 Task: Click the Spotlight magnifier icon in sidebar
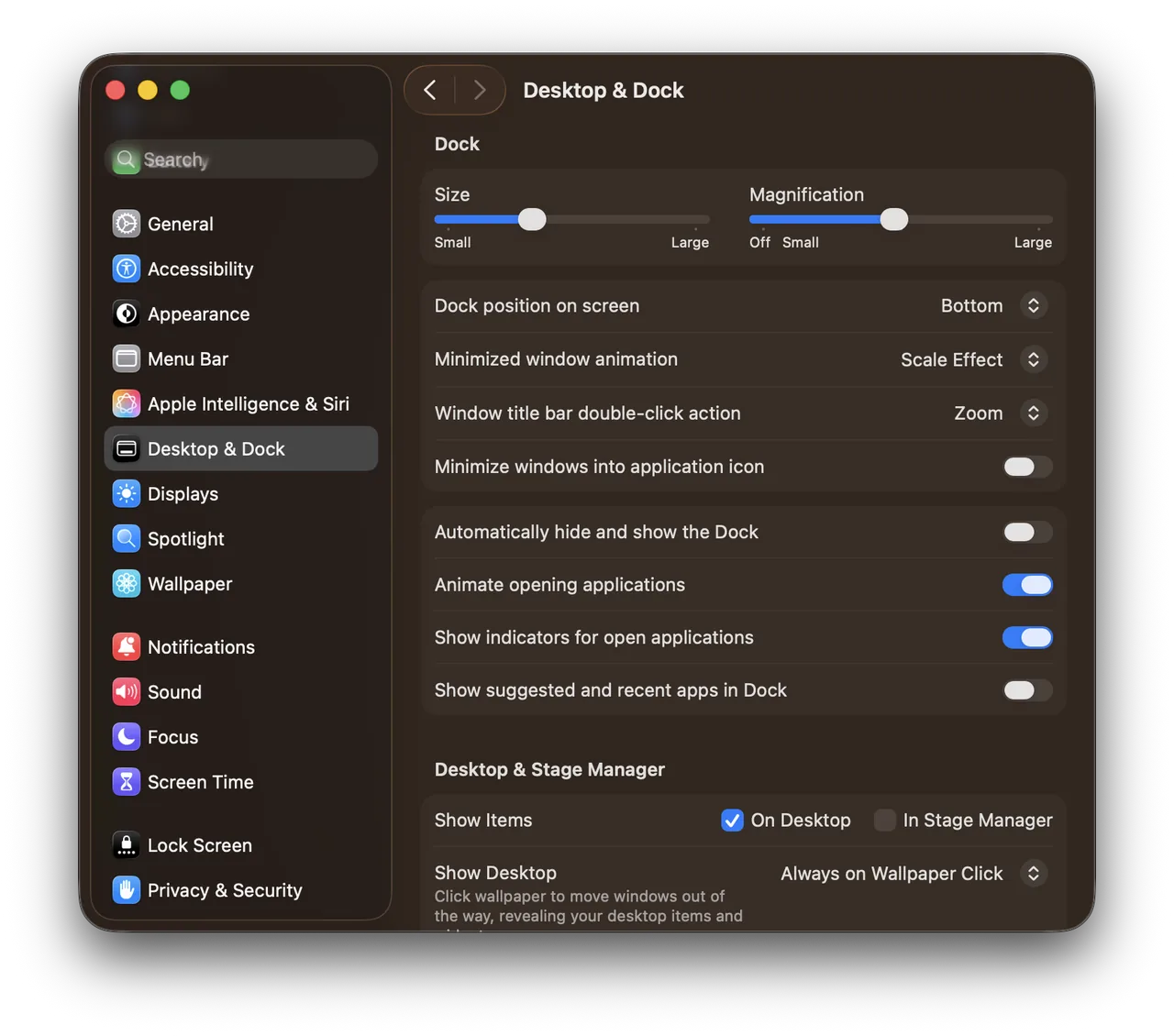pos(127,538)
